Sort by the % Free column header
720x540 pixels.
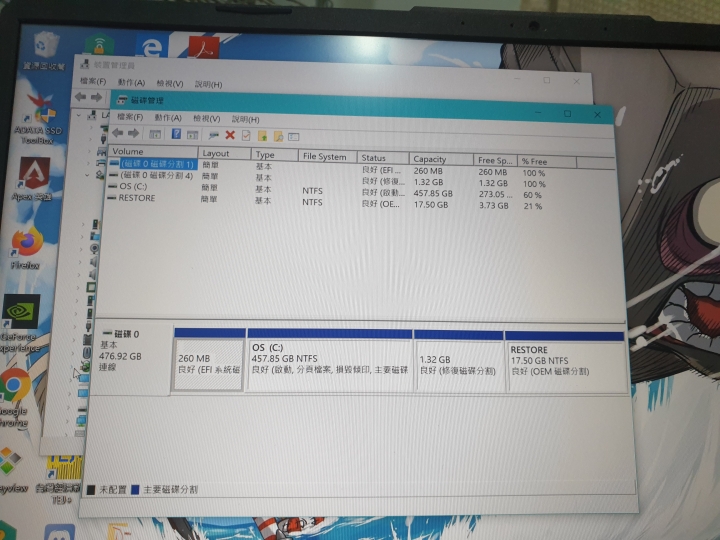click(x=547, y=162)
